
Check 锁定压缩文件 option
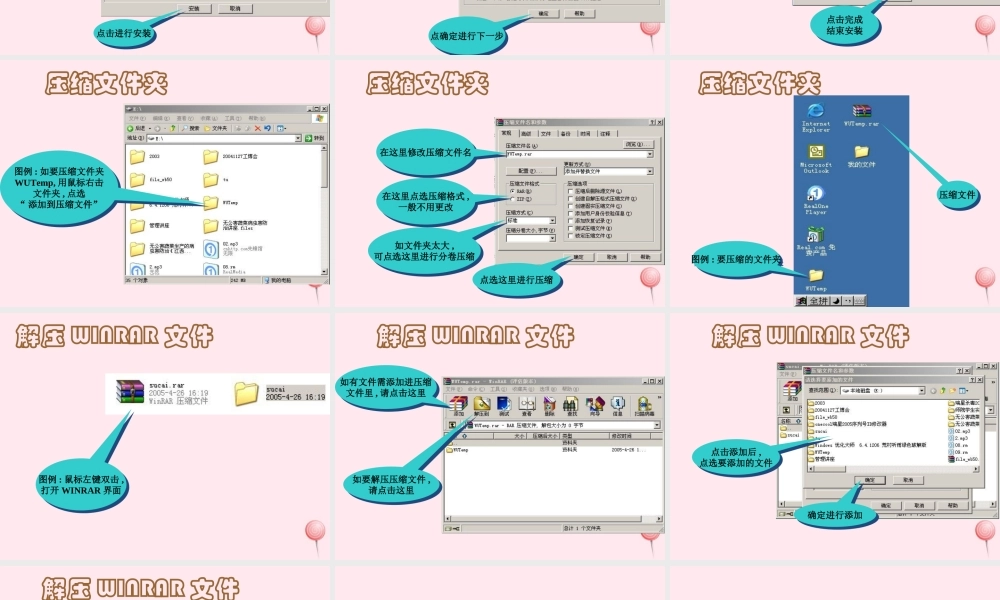coord(571,235)
